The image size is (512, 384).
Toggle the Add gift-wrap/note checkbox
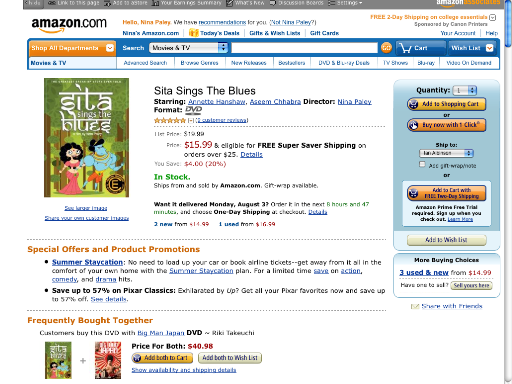pyautogui.click(x=422, y=165)
